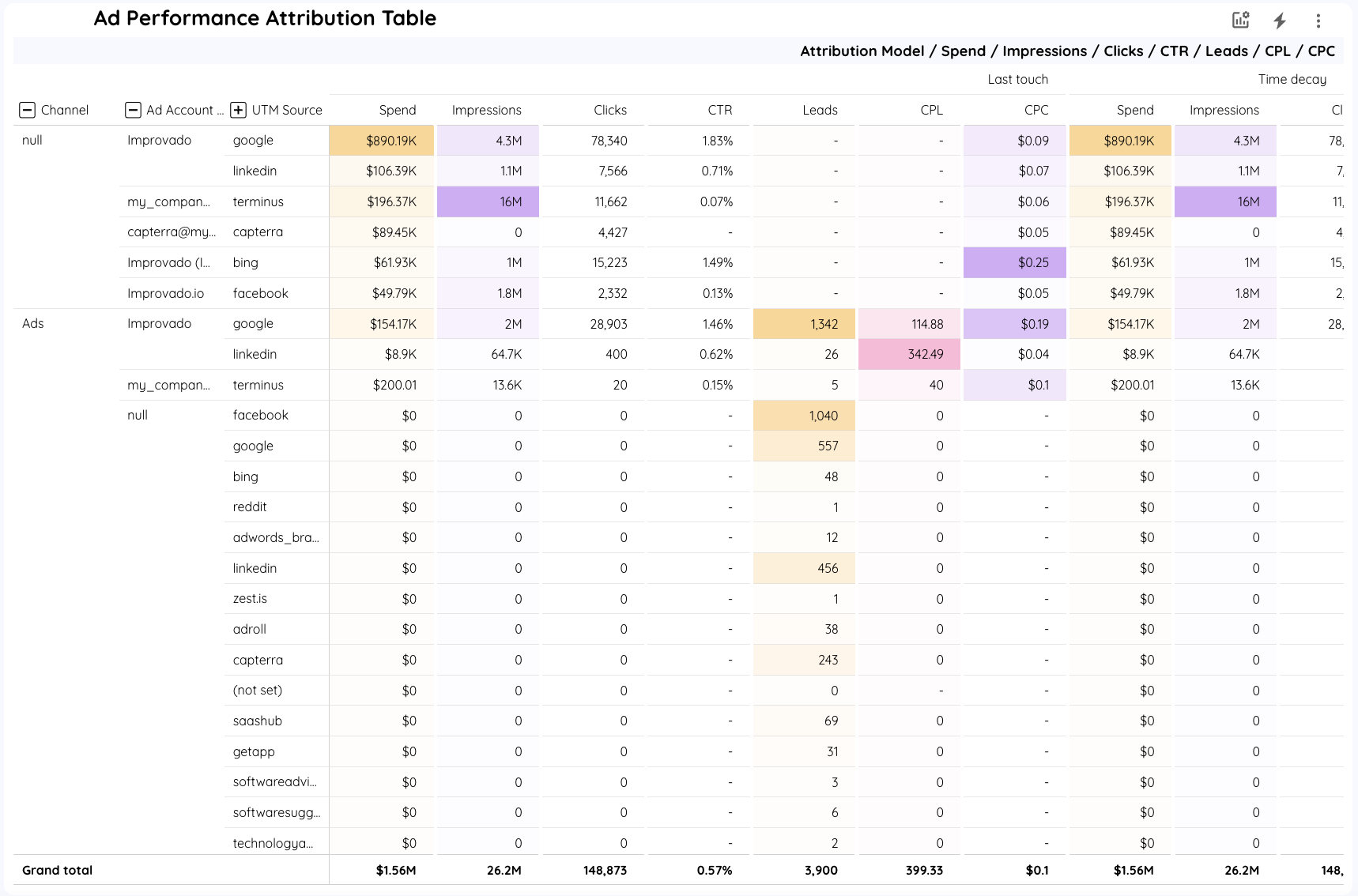
Task: Collapse the Ad Account column group
Action: 133,110
